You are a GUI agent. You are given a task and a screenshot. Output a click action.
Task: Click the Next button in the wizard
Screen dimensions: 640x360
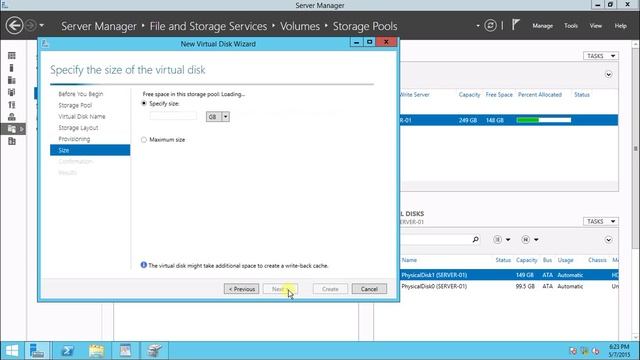tap(280, 289)
